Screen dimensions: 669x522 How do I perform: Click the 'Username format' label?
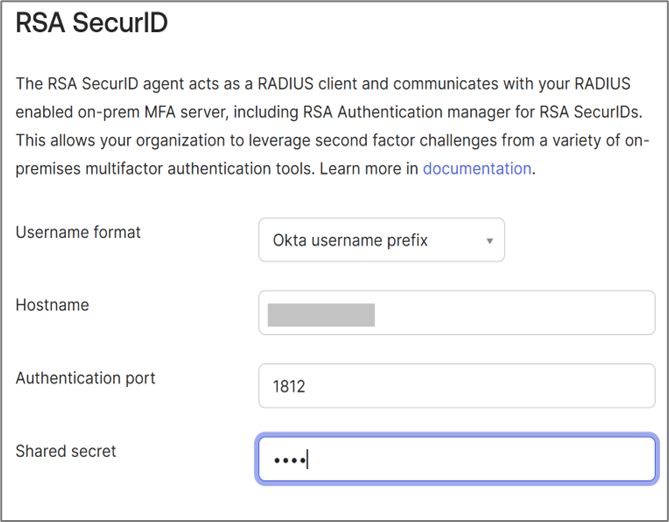click(78, 232)
